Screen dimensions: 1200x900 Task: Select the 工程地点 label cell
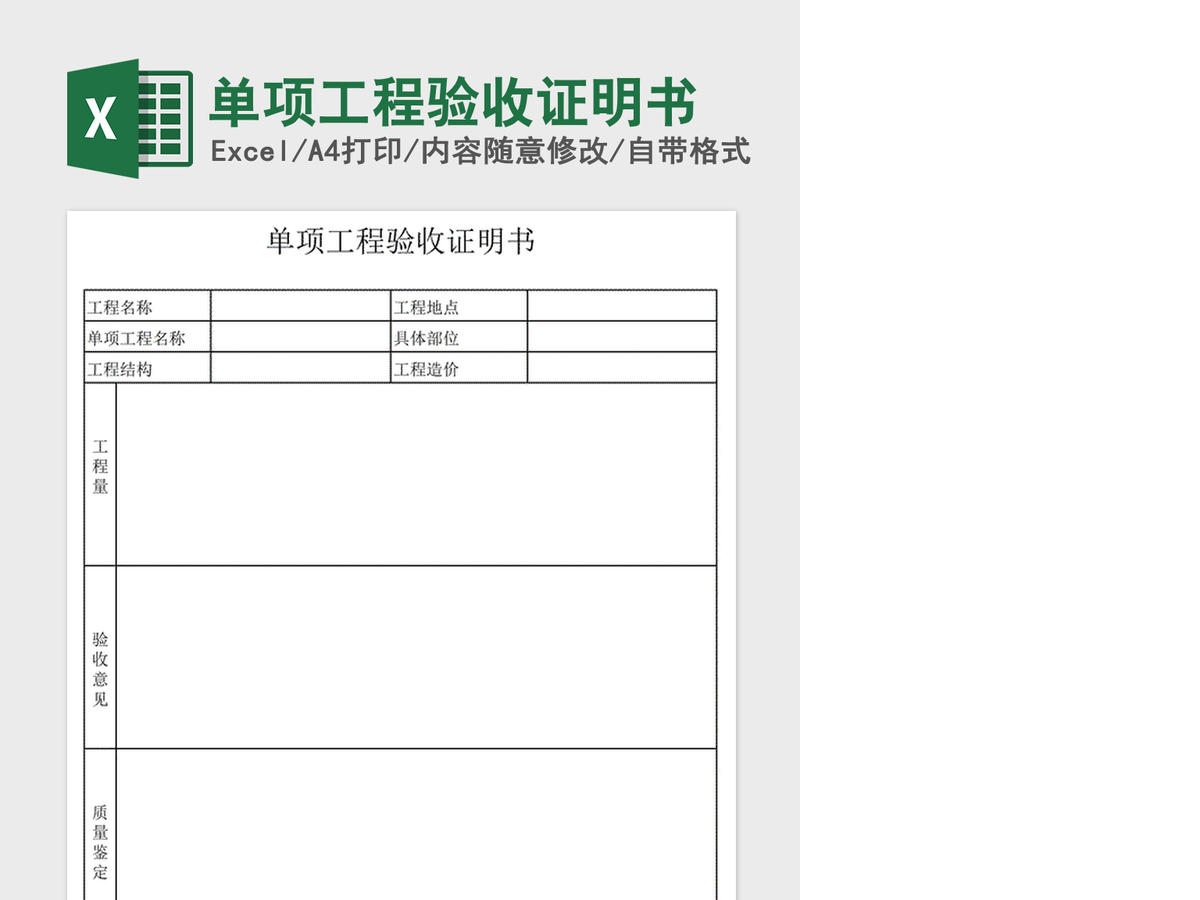459,306
